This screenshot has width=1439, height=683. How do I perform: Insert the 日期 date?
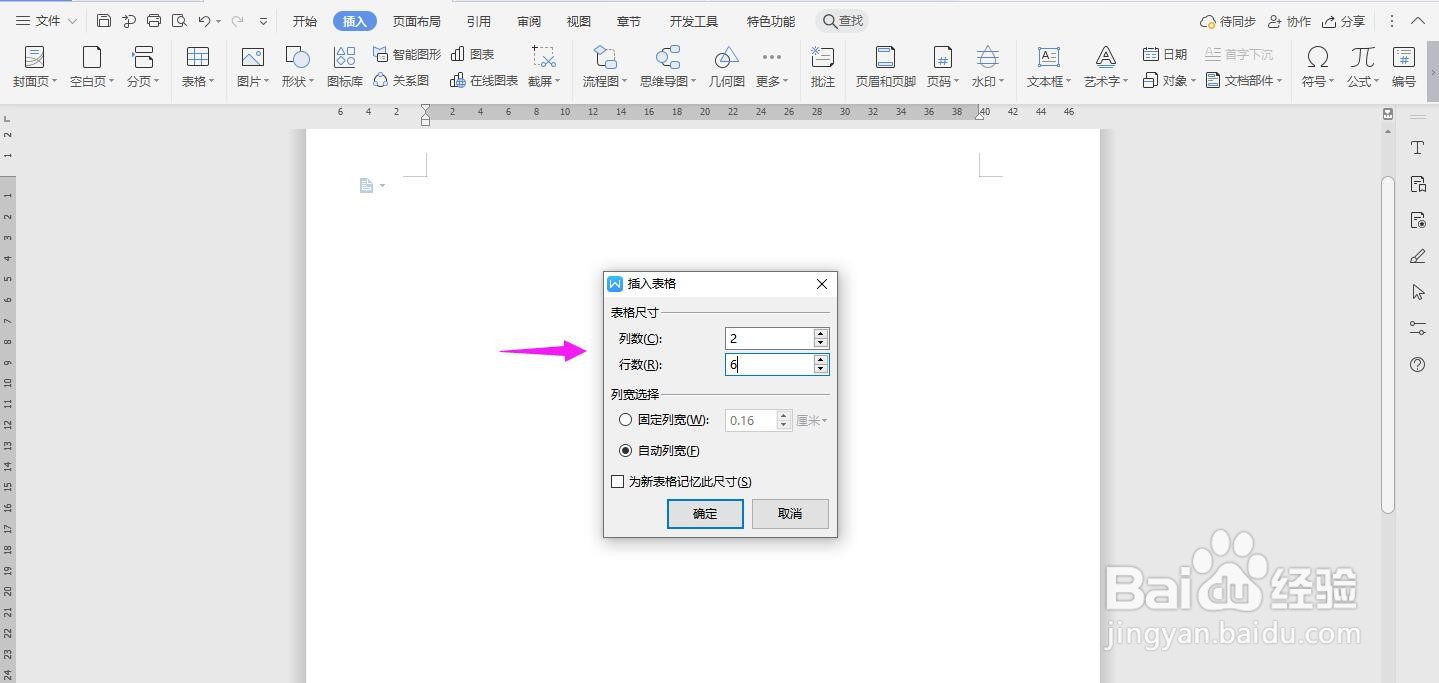[x=1165, y=54]
